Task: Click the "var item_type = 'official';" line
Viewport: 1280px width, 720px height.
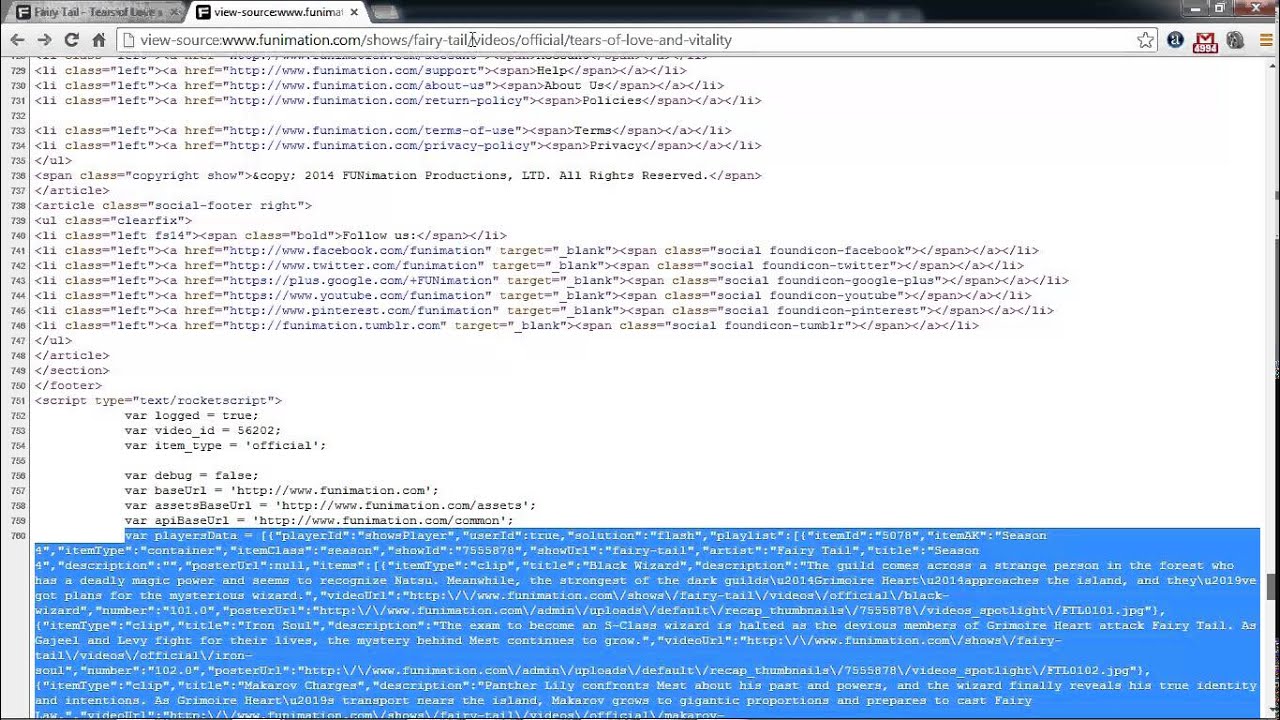Action: [x=225, y=446]
